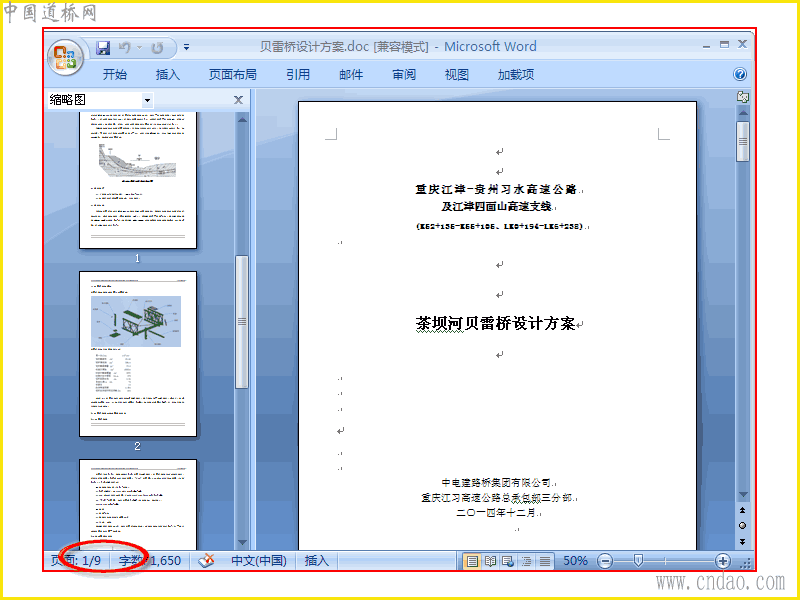Open select browse object circle button
The image size is (800, 600).
pos(742,526)
